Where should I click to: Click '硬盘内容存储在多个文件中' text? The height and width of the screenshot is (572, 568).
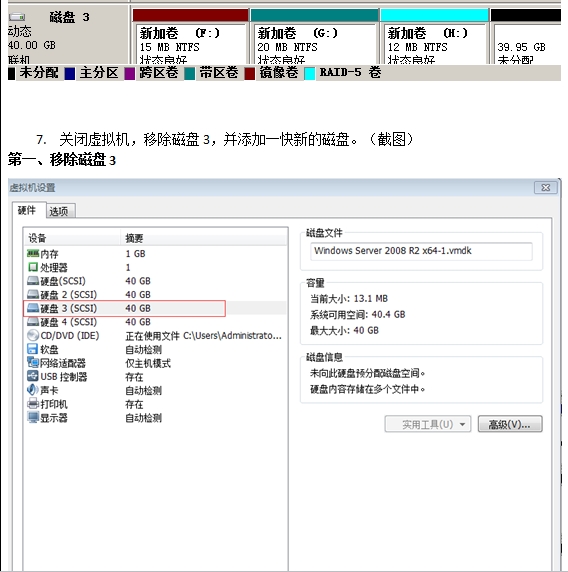coord(367,389)
